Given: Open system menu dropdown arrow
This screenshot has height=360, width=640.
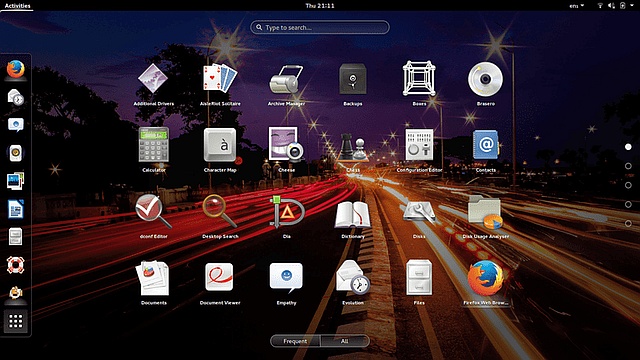Looking at the screenshot, I should (x=631, y=5).
